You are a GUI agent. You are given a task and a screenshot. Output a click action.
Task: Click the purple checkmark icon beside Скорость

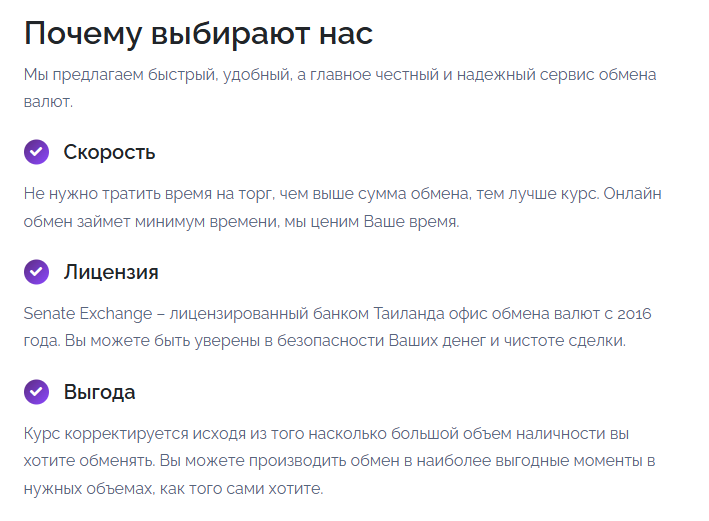click(x=36, y=152)
